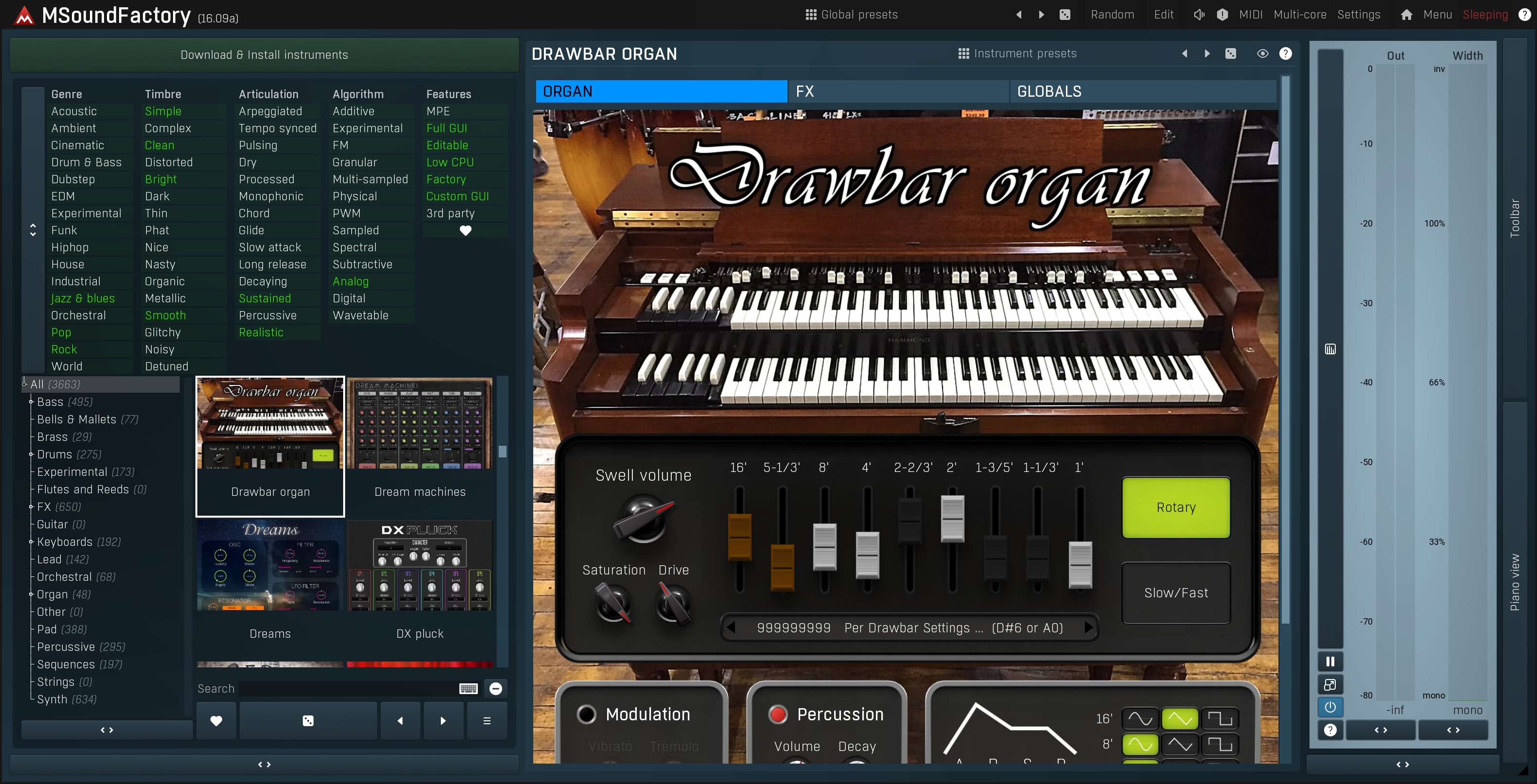Go to next instrument in browser
Screen dimensions: 1537x784
(x=443, y=721)
